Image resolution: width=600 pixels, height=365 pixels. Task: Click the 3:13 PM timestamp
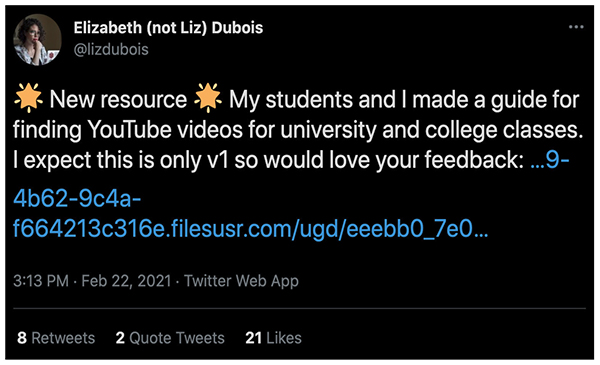click(x=41, y=281)
